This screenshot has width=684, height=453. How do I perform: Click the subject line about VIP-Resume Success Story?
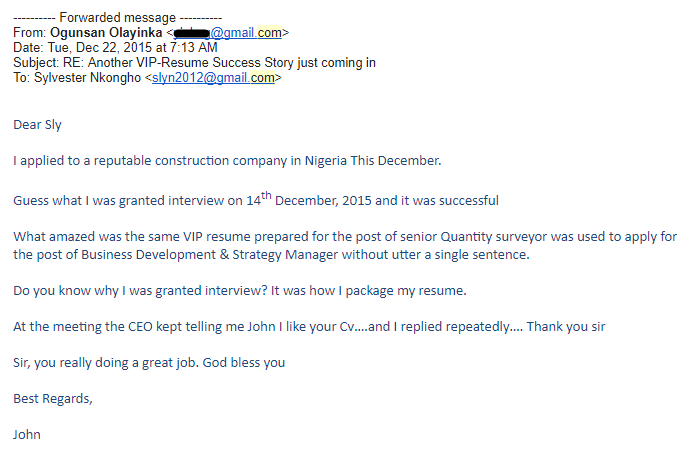[x=195, y=63]
